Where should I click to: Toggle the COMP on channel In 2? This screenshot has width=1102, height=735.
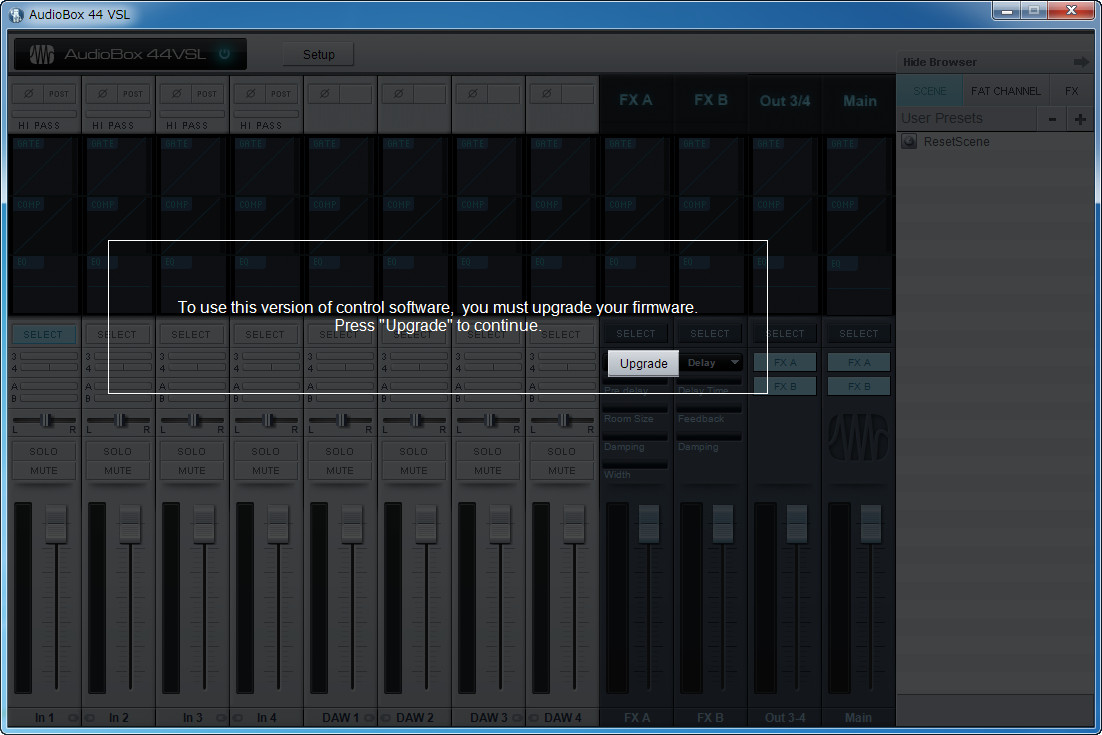103,204
